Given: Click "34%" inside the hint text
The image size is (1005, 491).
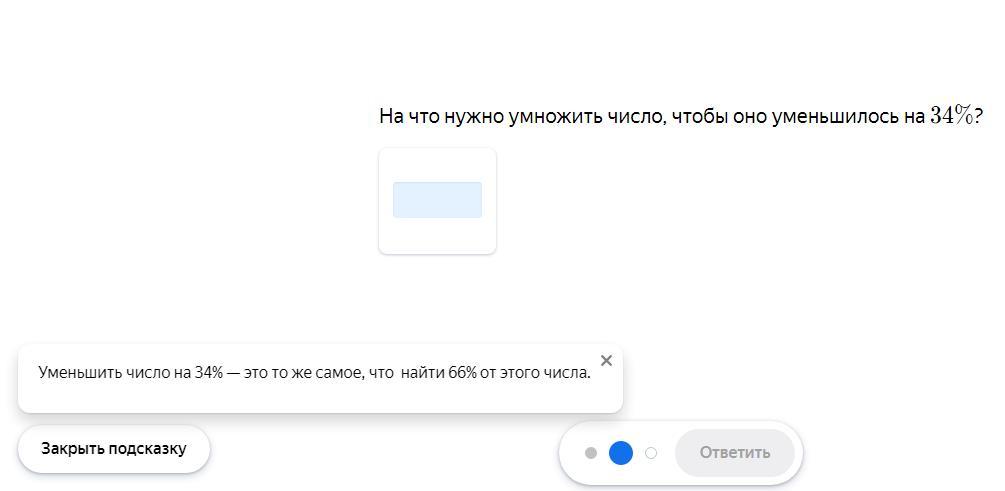Looking at the screenshot, I should tap(209, 373).
